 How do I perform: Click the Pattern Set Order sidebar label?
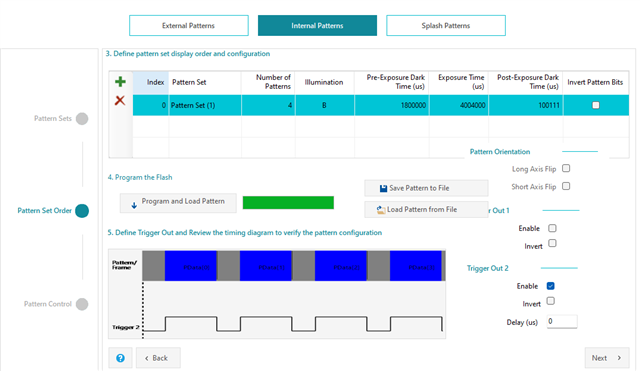44,211
